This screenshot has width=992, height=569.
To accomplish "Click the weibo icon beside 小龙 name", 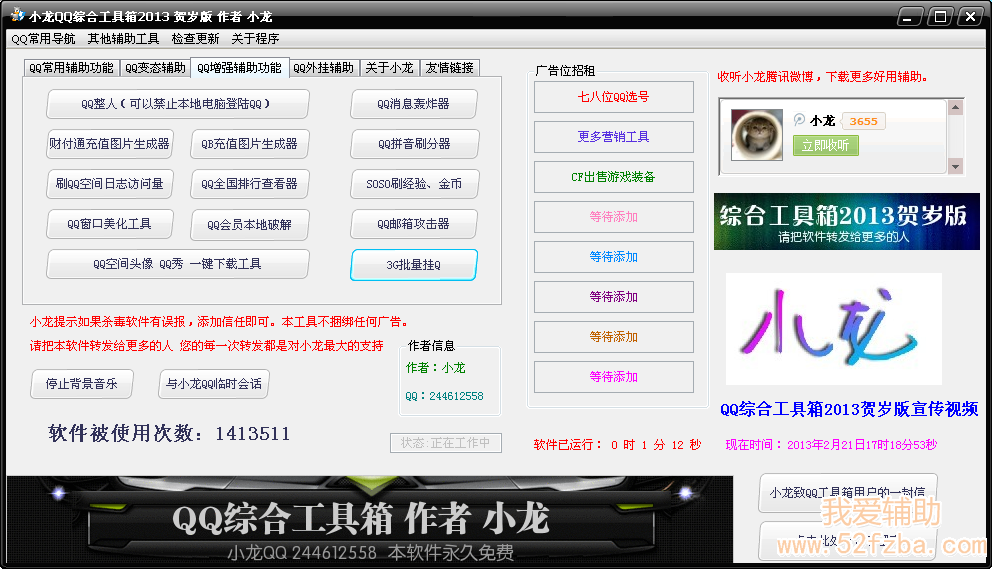I will (799, 120).
